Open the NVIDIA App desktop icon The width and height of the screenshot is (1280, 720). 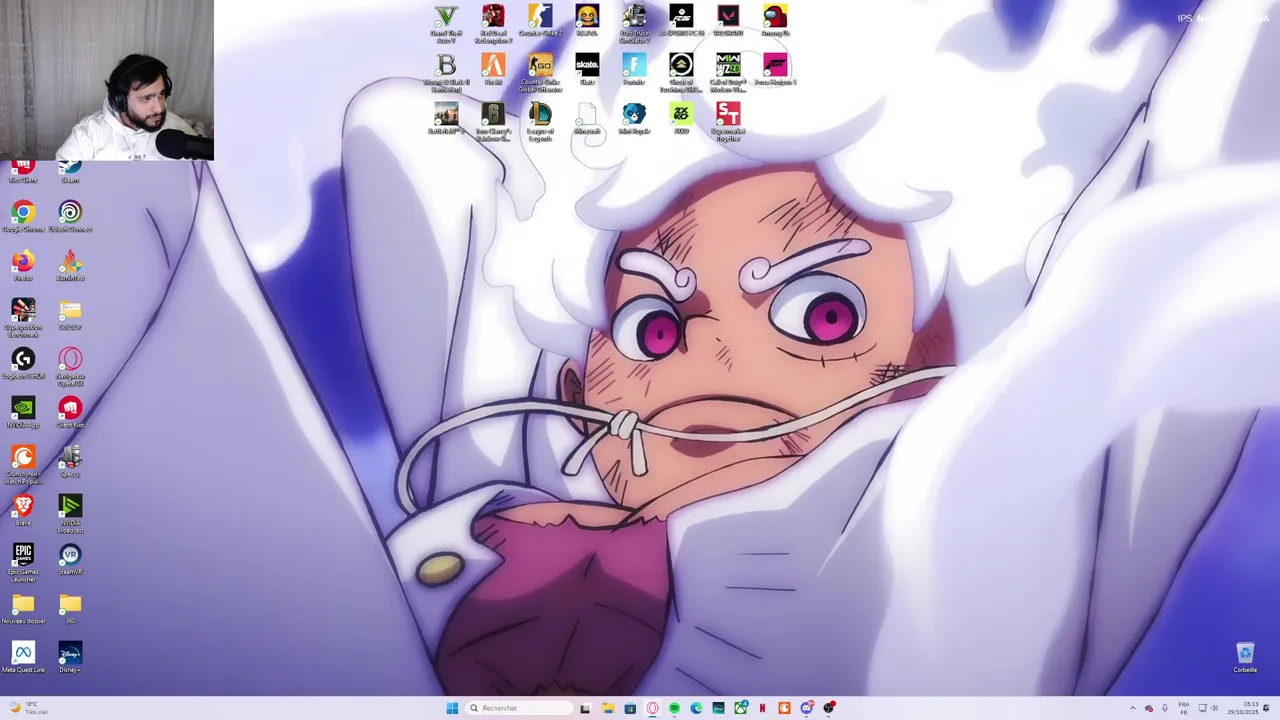tap(23, 413)
